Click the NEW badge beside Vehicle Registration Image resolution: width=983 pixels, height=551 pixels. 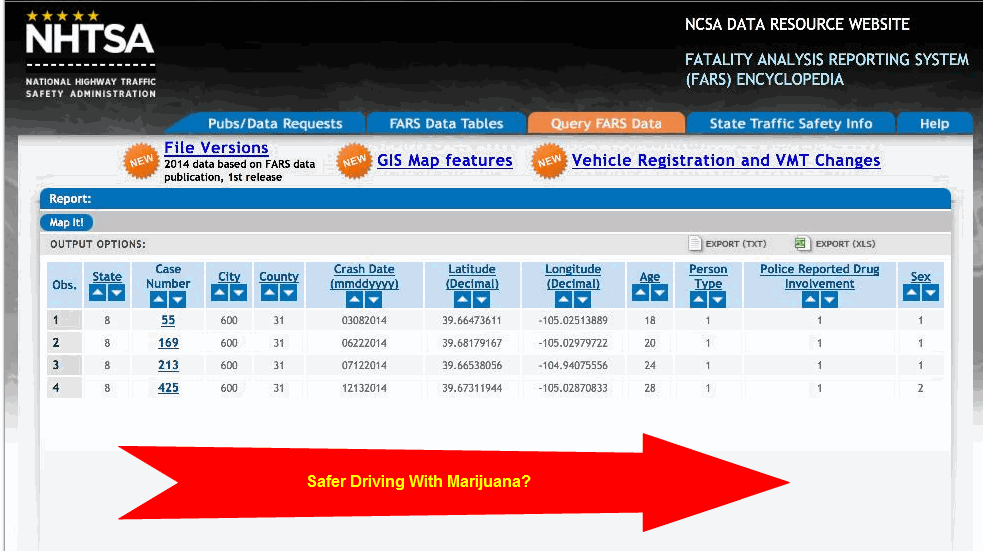[x=549, y=161]
